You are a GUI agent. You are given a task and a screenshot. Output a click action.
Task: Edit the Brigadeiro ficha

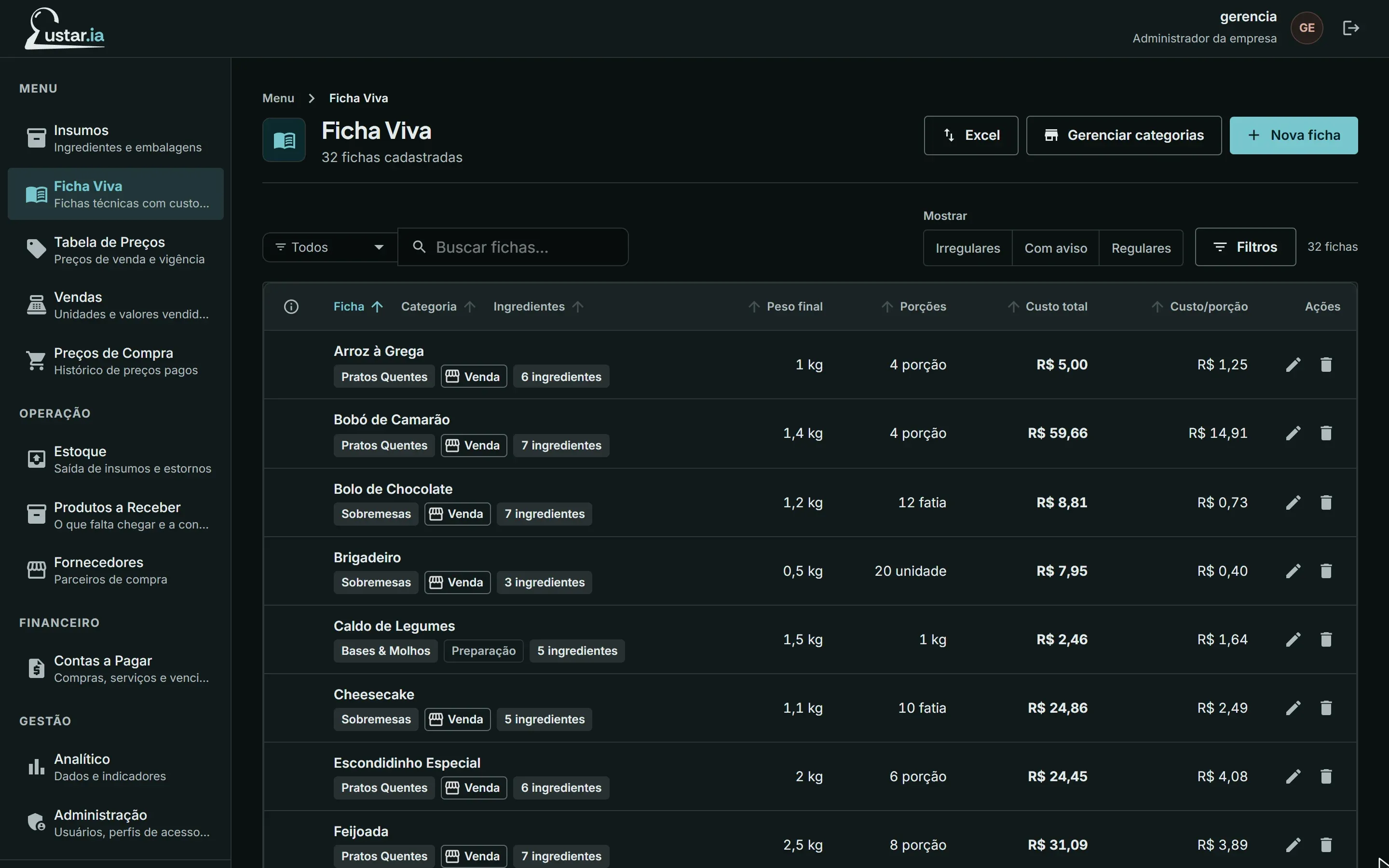1293,570
